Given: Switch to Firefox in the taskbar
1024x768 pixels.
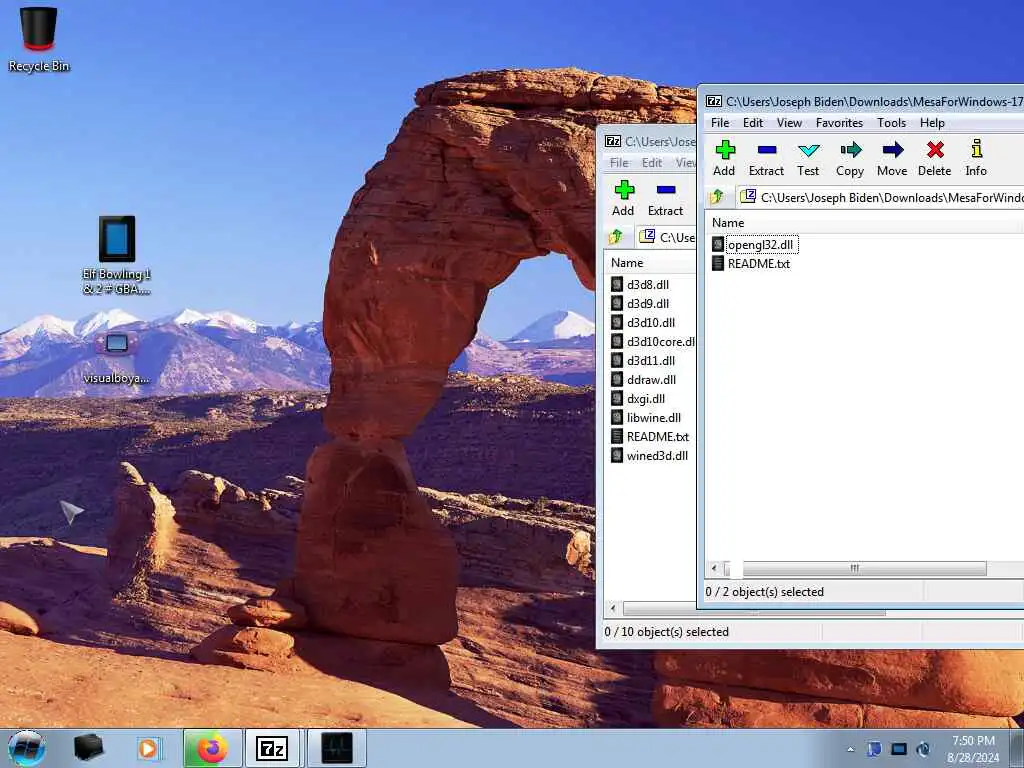Looking at the screenshot, I should pos(212,748).
